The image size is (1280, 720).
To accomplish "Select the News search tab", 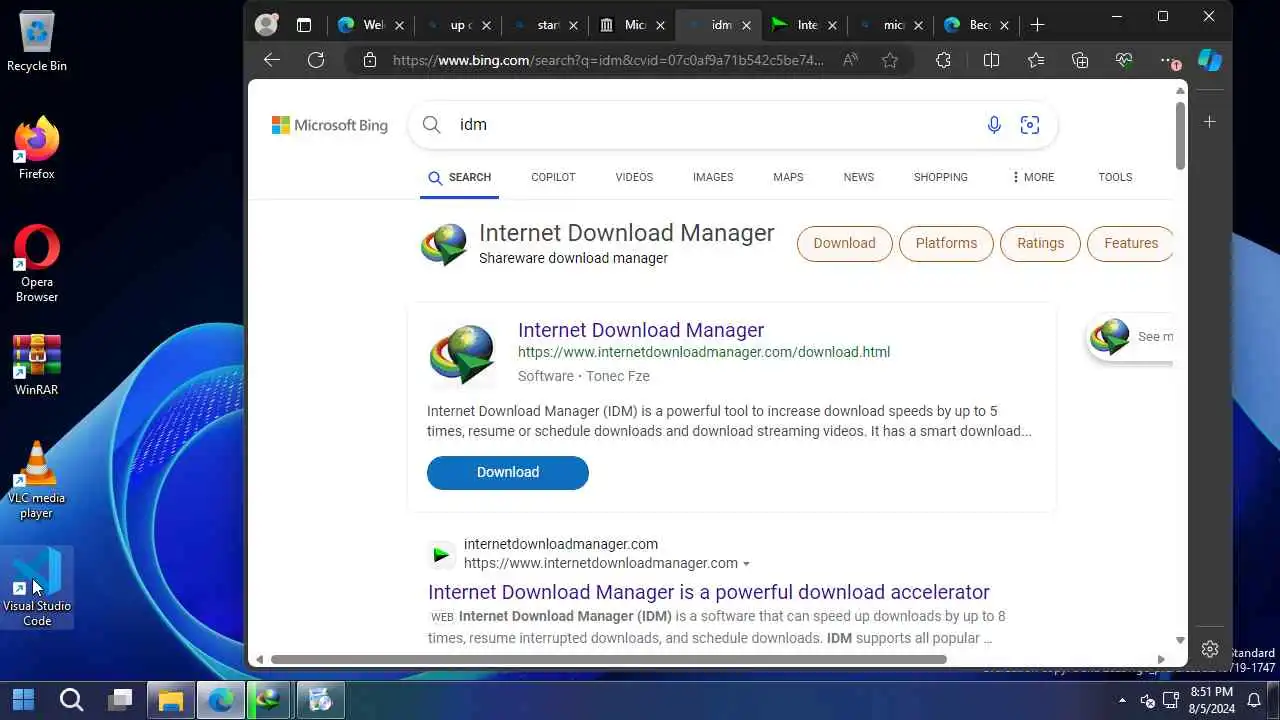I will tap(858, 177).
